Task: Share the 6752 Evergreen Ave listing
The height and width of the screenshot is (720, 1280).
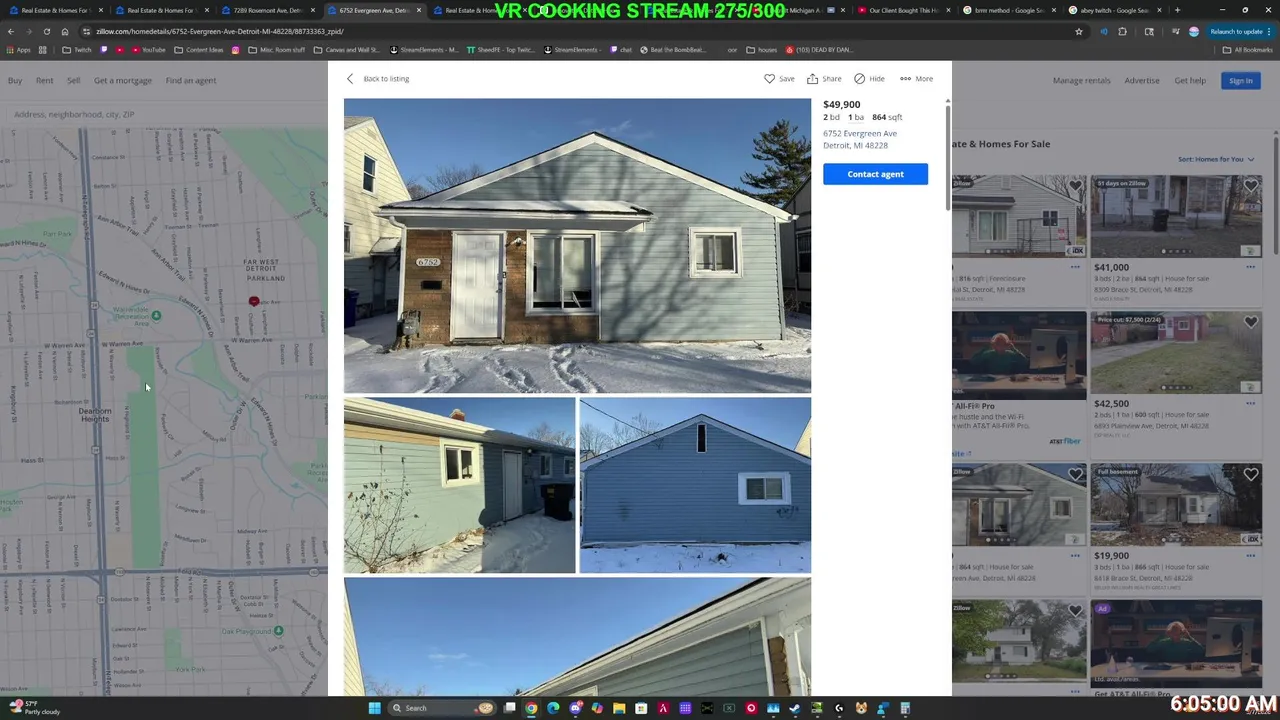Action: coord(824,78)
